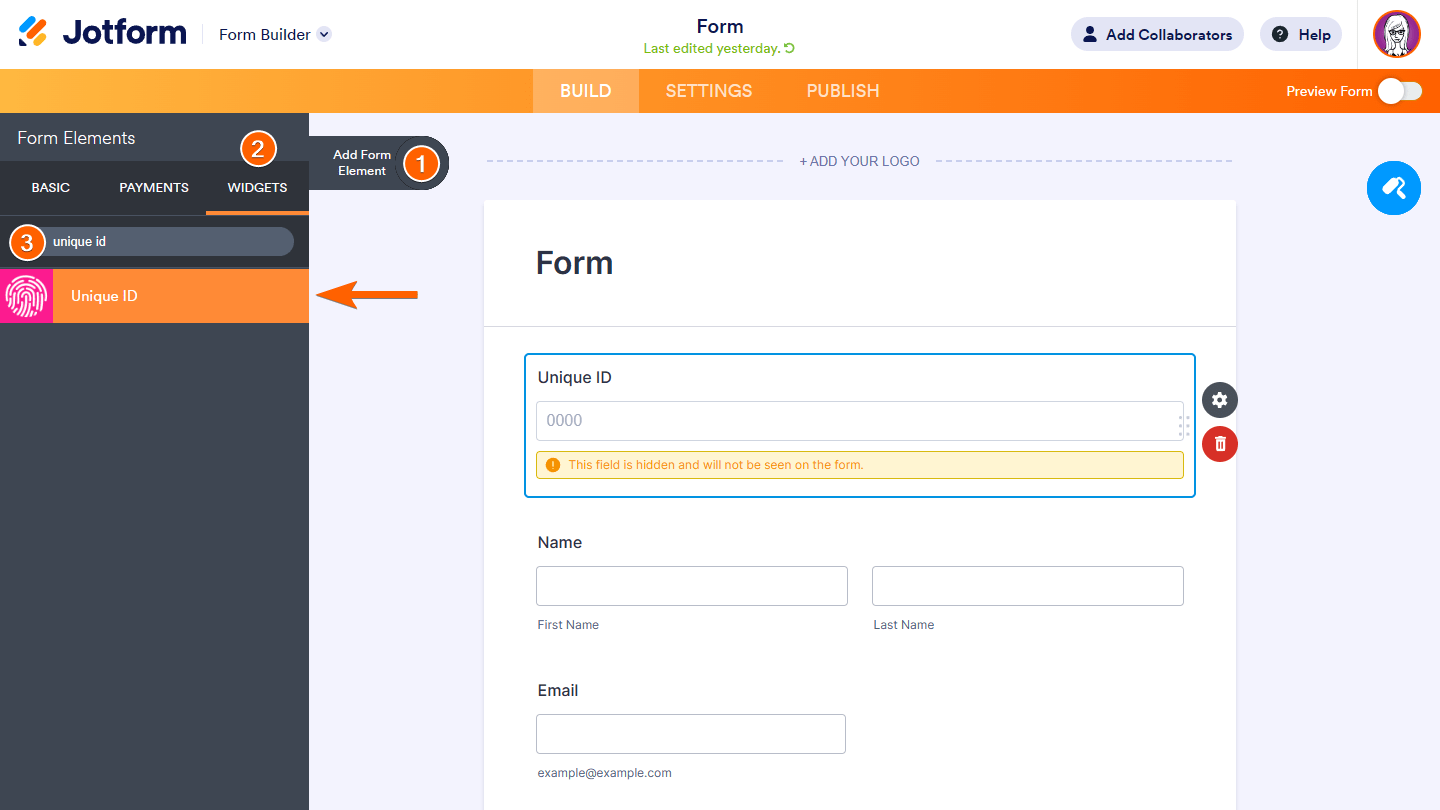Click the Jotform logo
1440x810 pixels.
coord(102,33)
